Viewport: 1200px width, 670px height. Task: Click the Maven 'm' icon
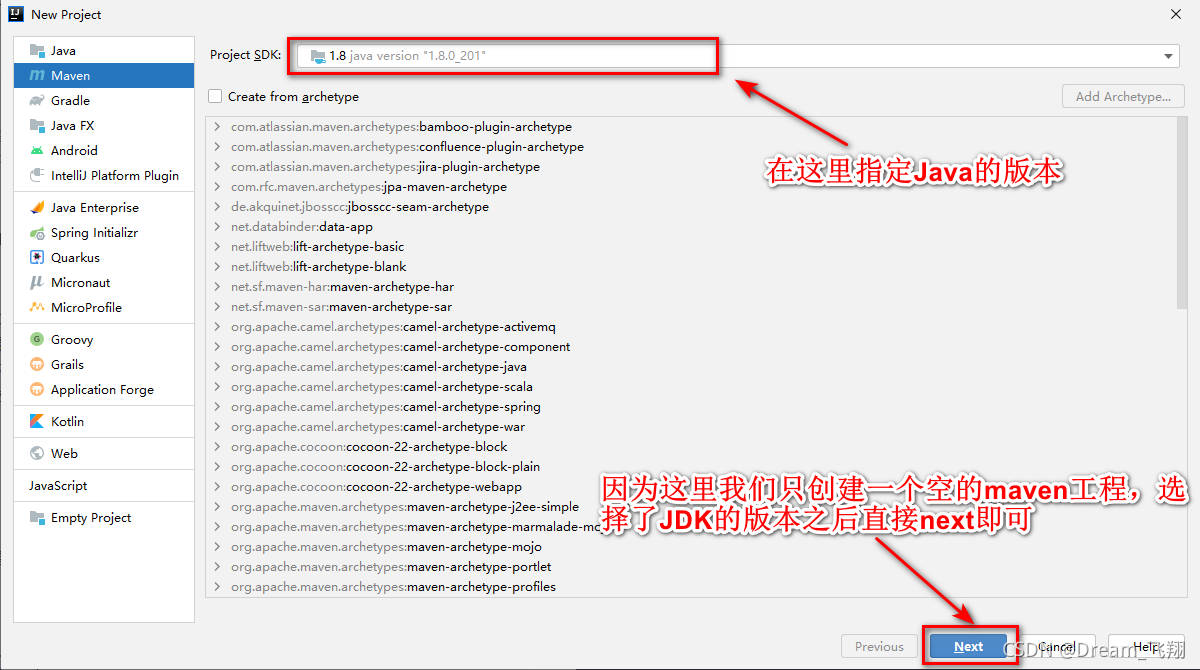coord(37,75)
